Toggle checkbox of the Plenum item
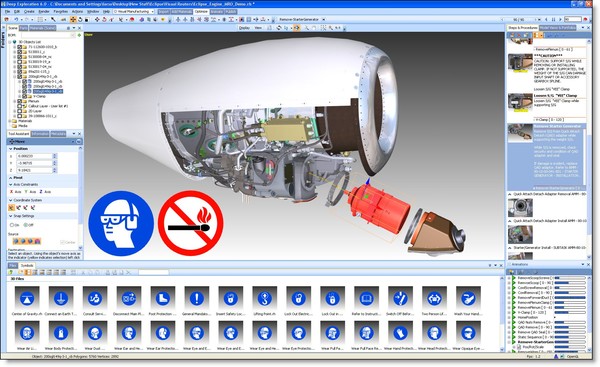The height and width of the screenshot is (367, 600). pyautogui.click(x=20, y=101)
